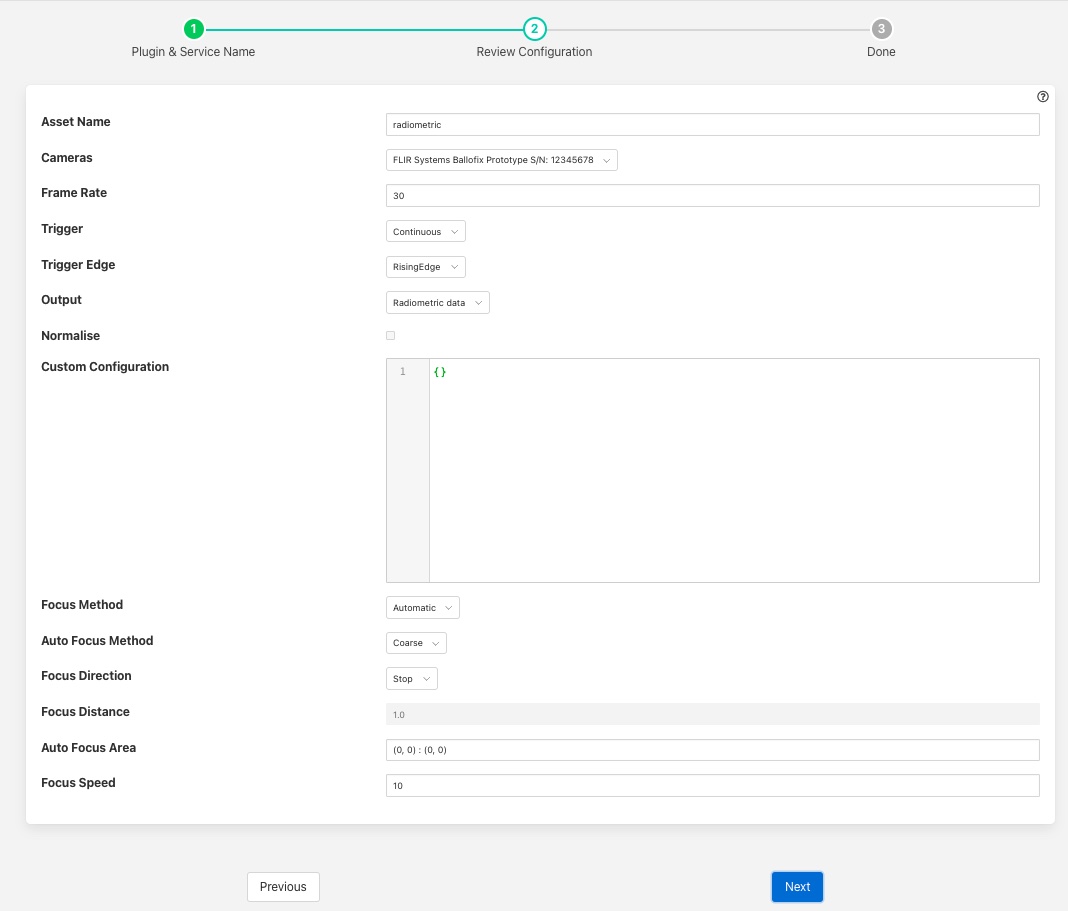The height and width of the screenshot is (911, 1068).
Task: Open the Cameras dropdown
Action: point(501,160)
